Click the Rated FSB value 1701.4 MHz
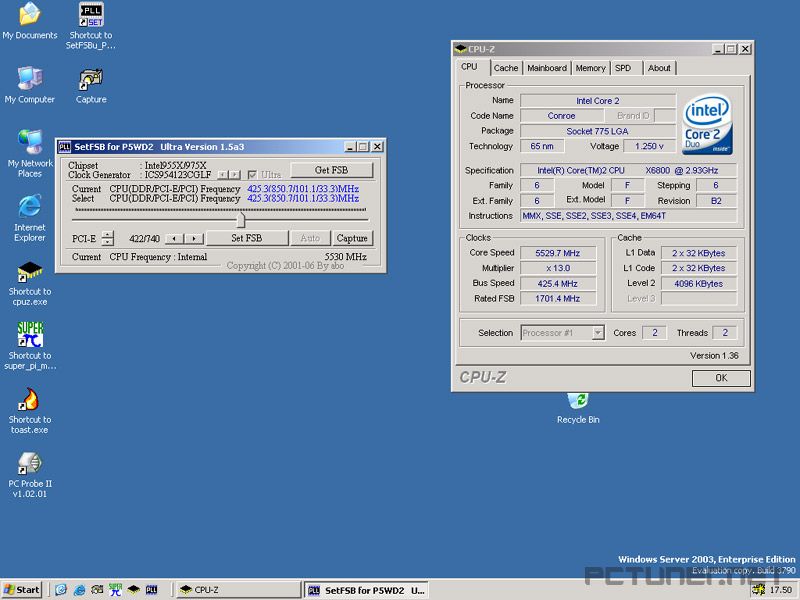 point(558,298)
